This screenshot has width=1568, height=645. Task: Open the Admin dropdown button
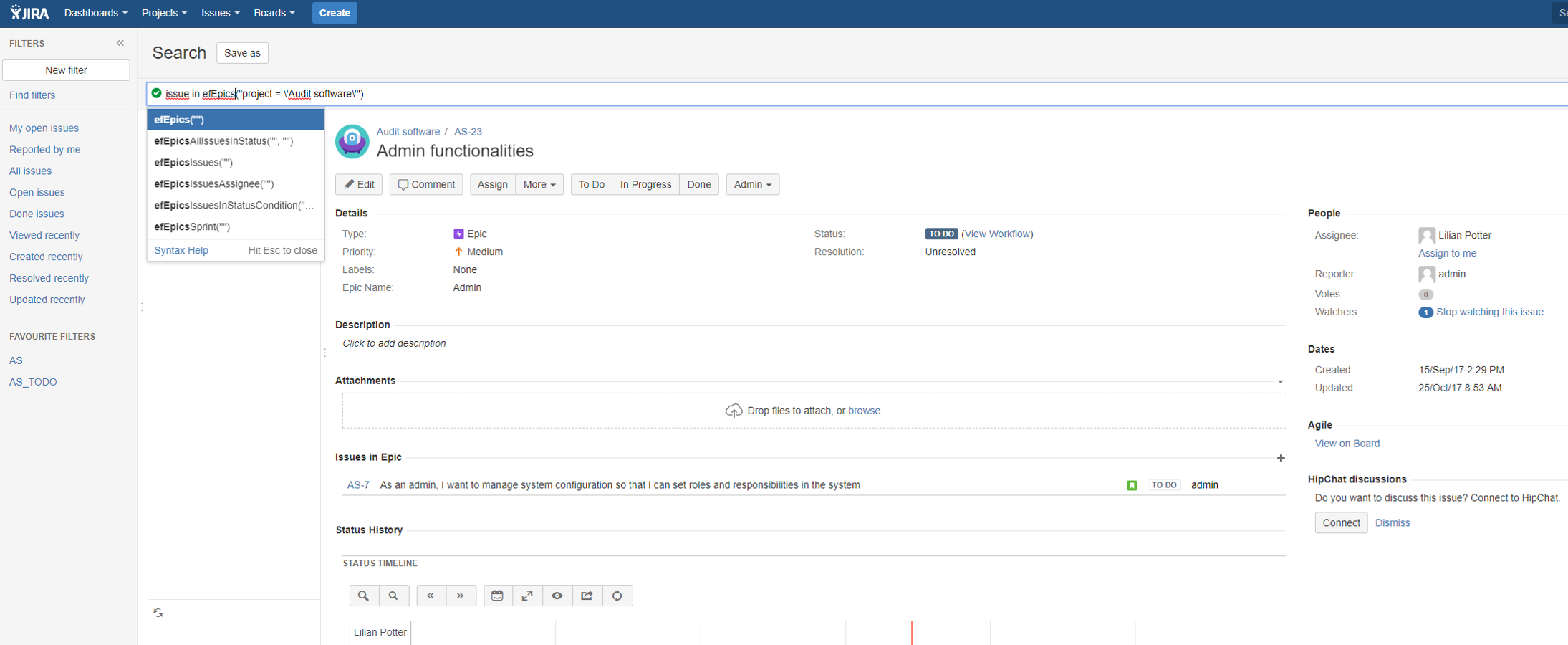[x=752, y=184]
